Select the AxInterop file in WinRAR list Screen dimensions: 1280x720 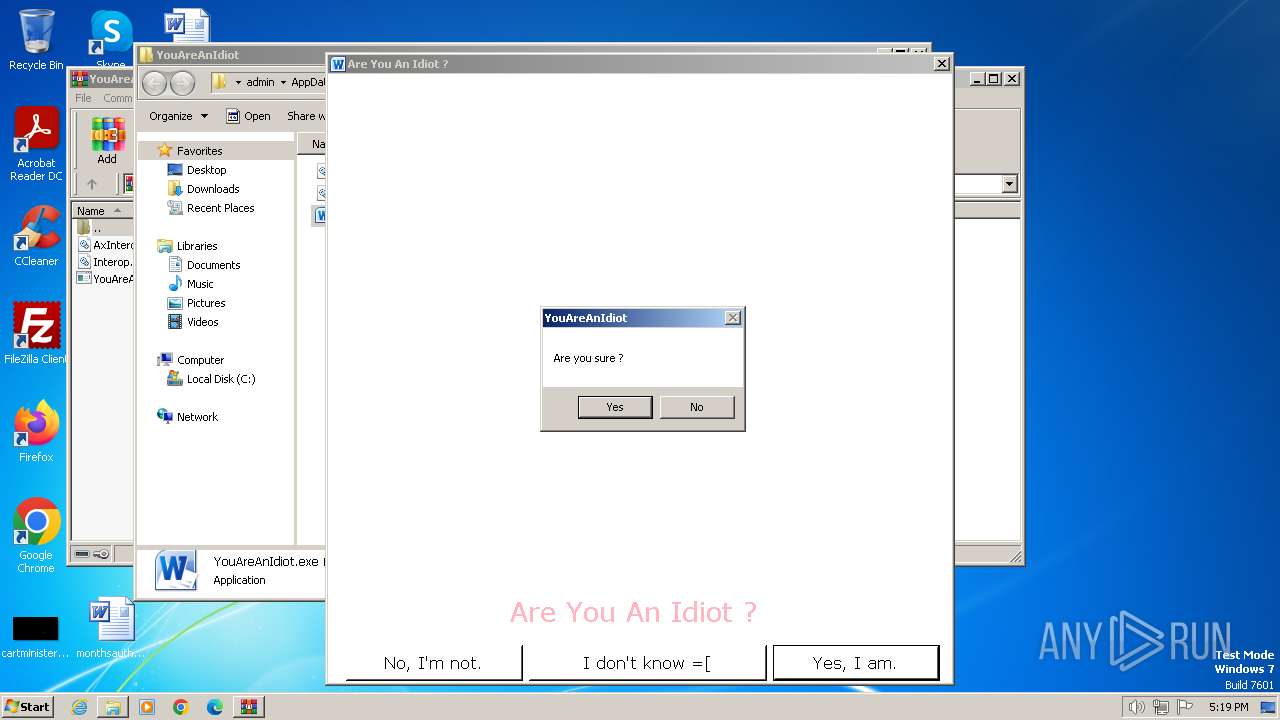(105, 245)
